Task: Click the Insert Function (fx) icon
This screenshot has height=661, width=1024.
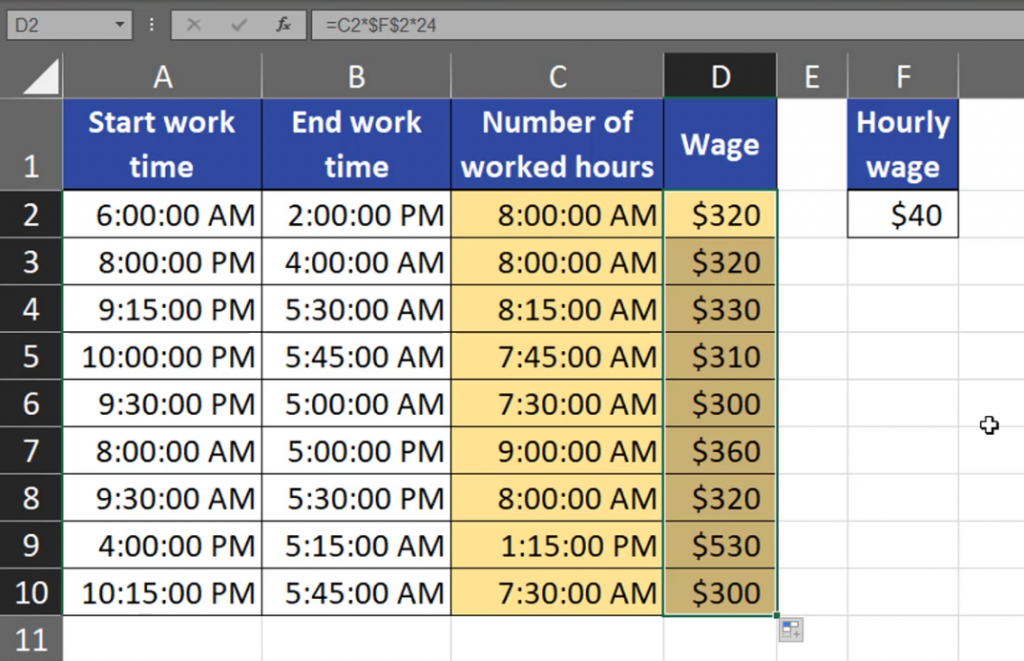Action: pos(282,26)
